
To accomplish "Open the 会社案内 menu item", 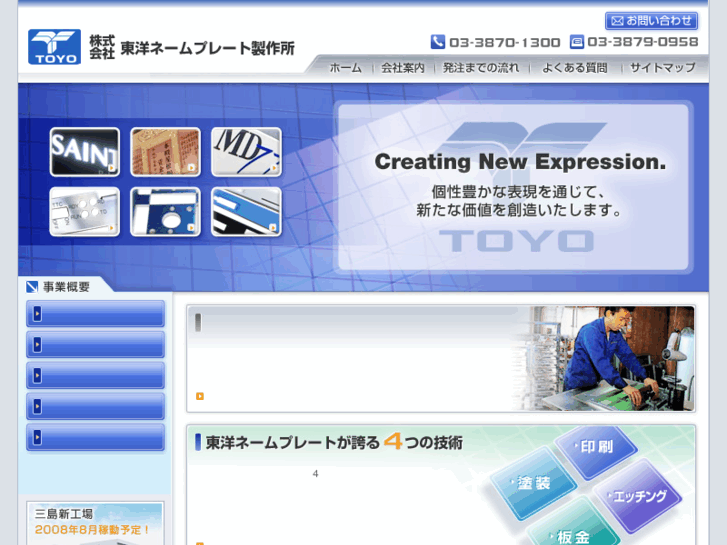I will [402, 68].
